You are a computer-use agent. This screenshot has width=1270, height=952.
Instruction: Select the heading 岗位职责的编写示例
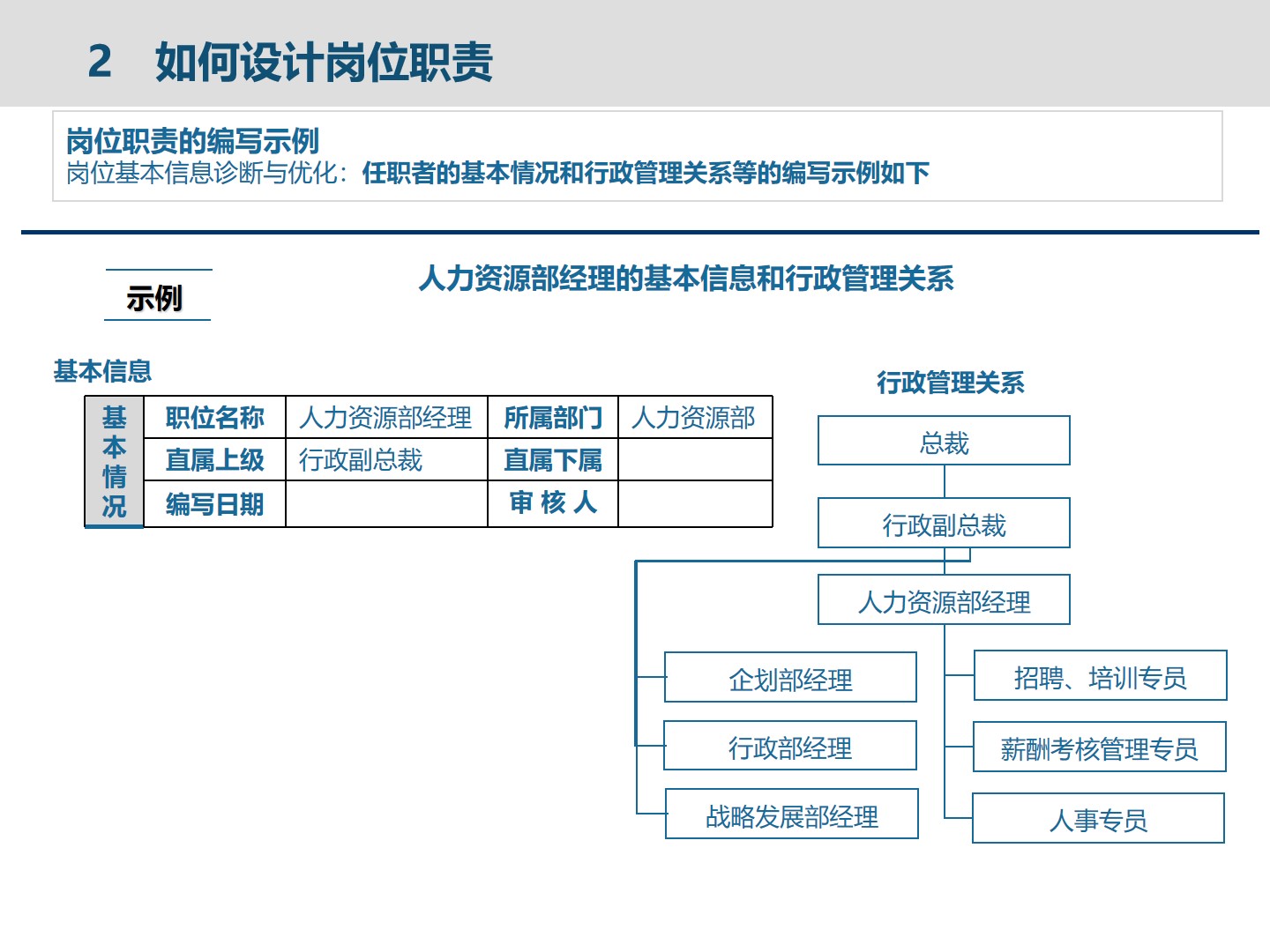(x=192, y=140)
